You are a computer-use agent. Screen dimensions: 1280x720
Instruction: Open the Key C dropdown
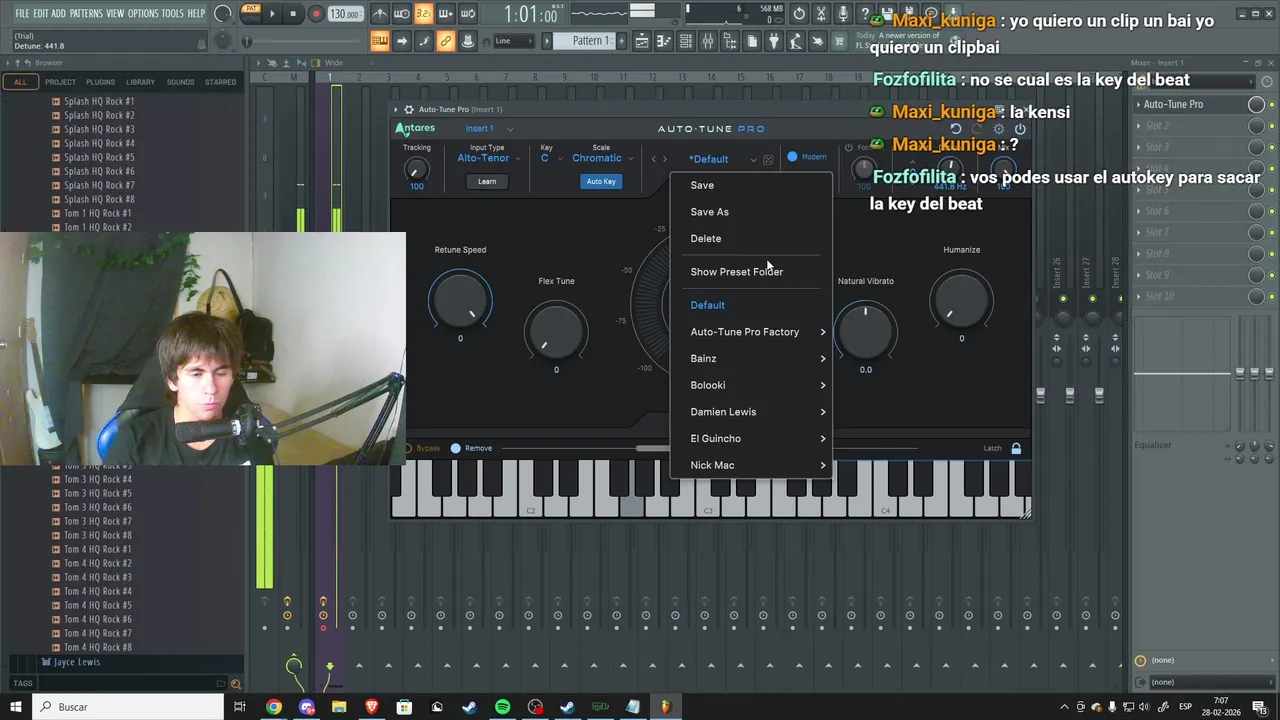tap(551, 158)
